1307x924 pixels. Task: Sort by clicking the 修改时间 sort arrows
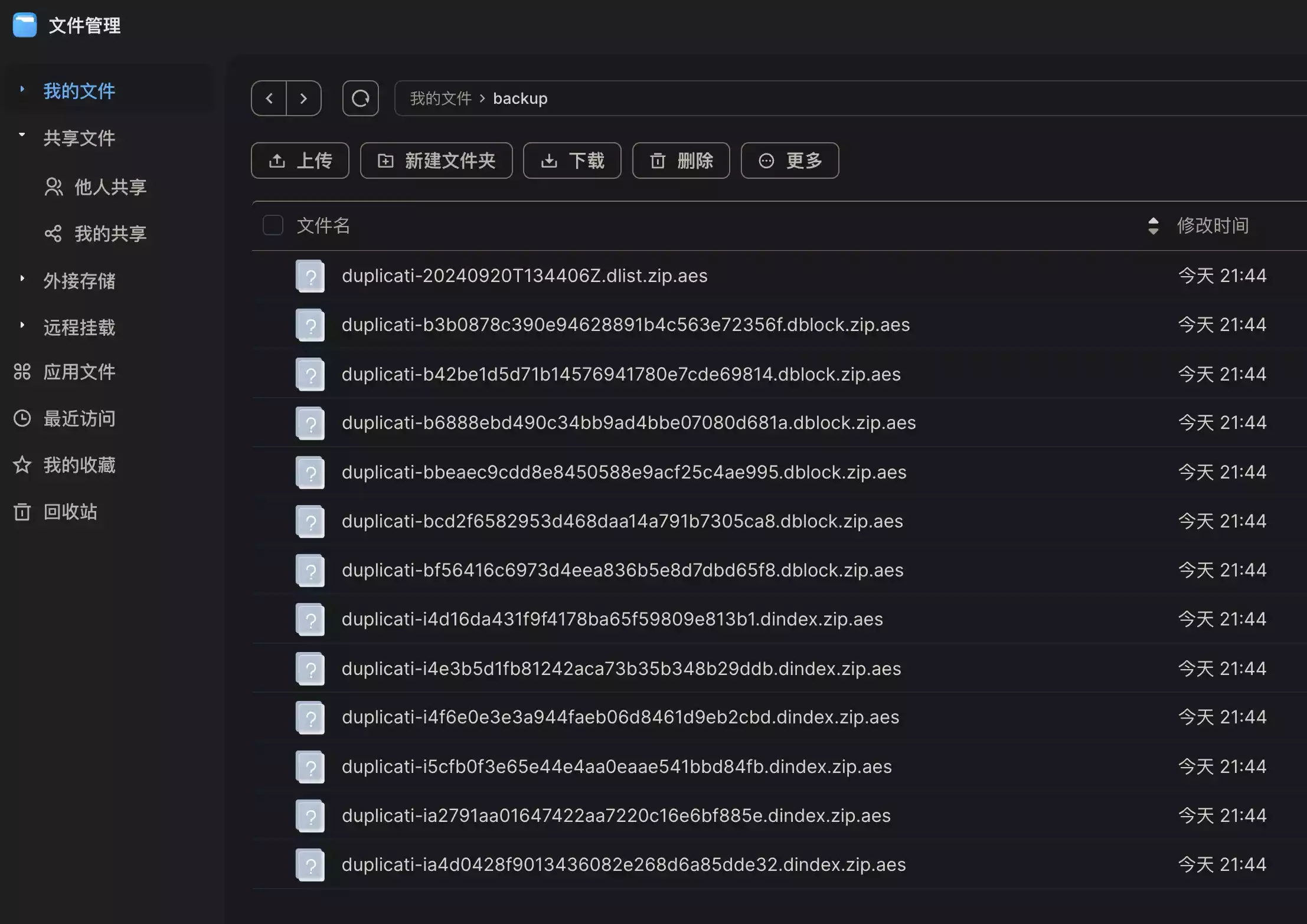pos(1153,225)
